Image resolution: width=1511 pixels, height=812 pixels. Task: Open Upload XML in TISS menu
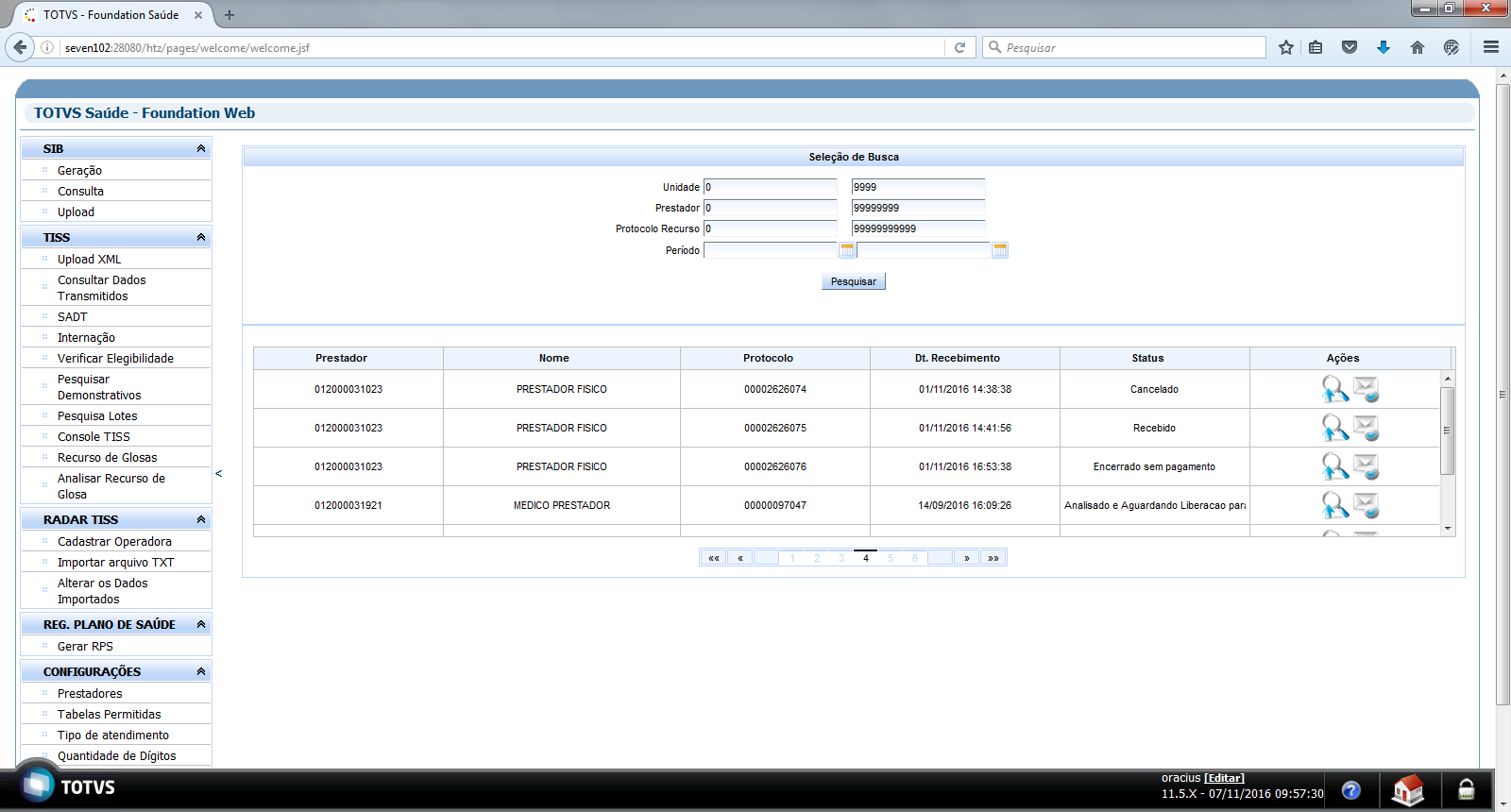click(x=89, y=260)
